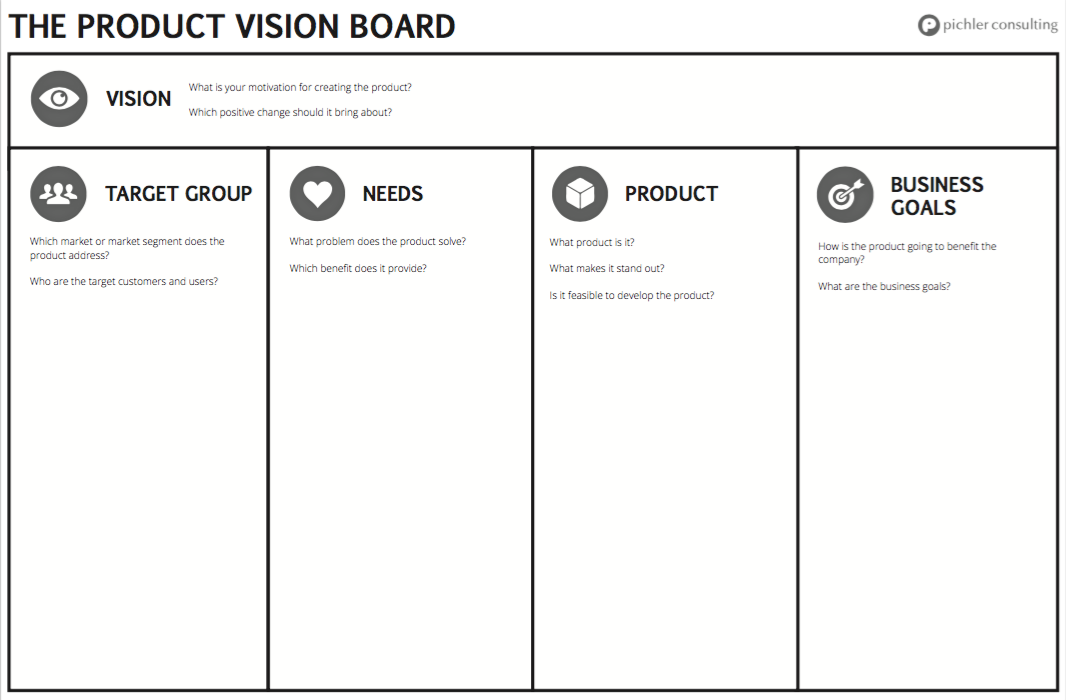The height and width of the screenshot is (700, 1066).
Task: Select the BUSINESS GOALS heading
Action: click(x=937, y=196)
